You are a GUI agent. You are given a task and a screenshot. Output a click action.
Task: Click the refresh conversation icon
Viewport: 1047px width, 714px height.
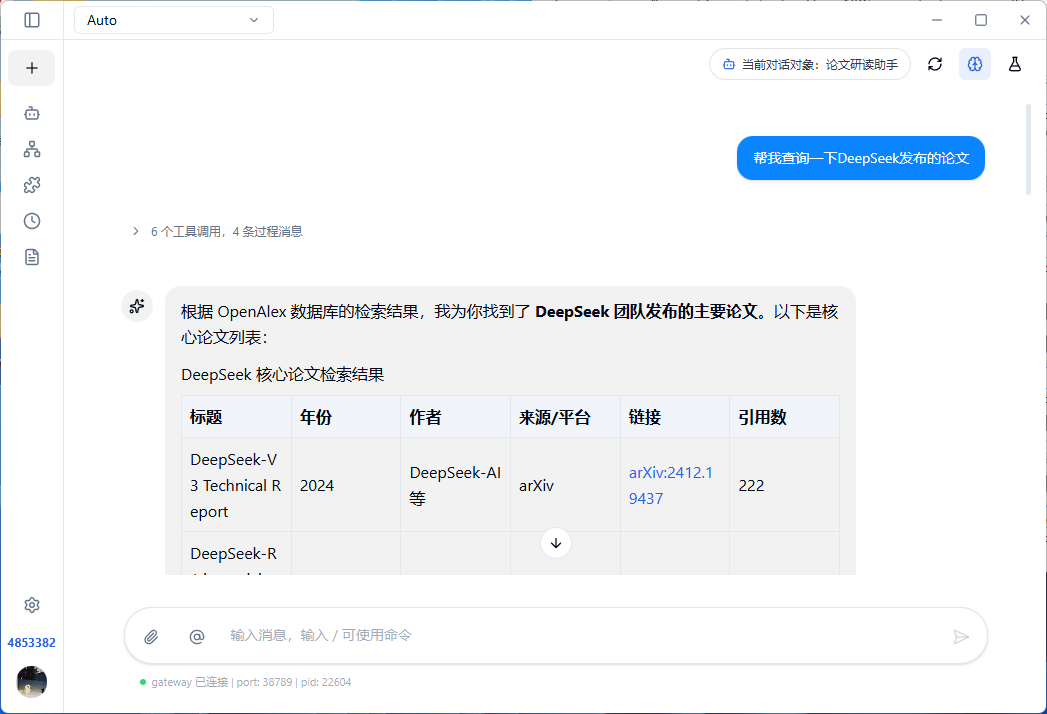click(x=935, y=64)
